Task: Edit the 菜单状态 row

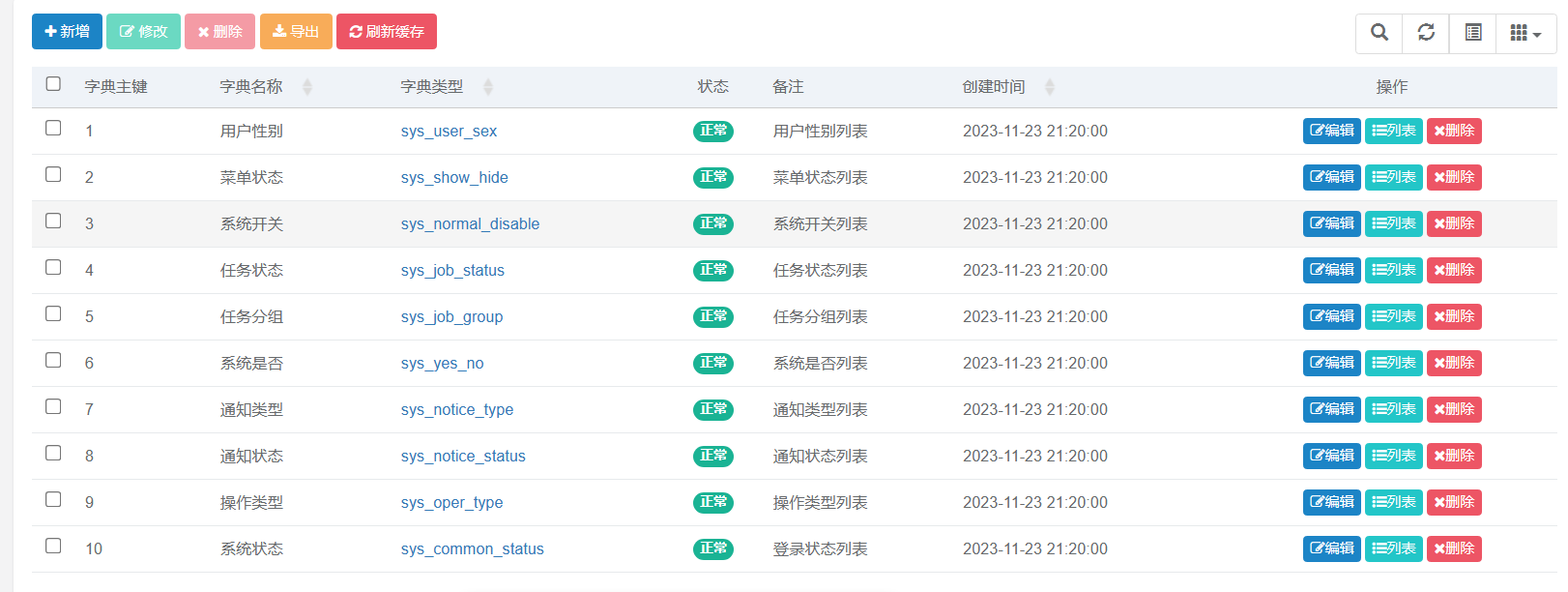Action: (1331, 177)
